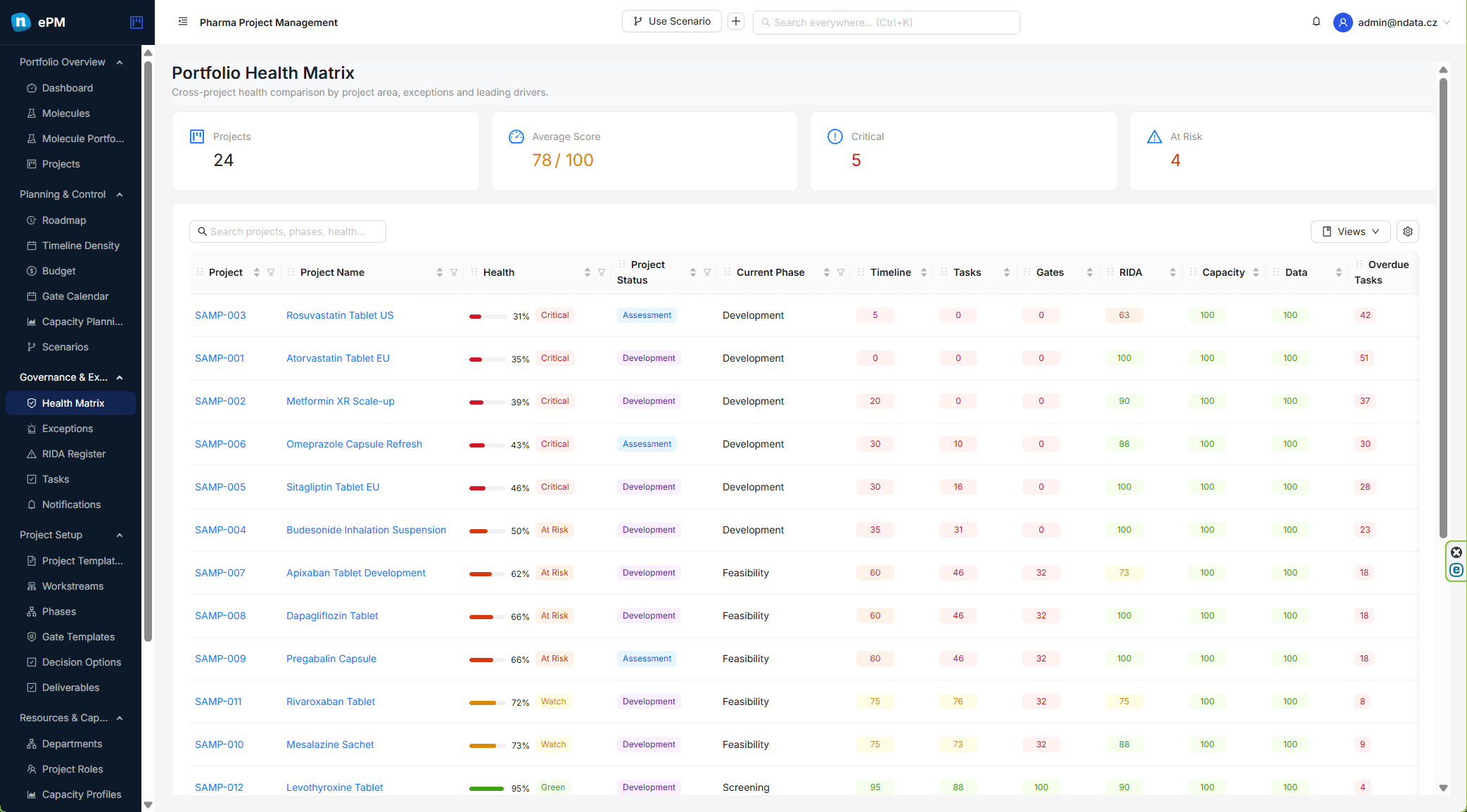Click the floating close-circle widget icon

[x=1456, y=552]
